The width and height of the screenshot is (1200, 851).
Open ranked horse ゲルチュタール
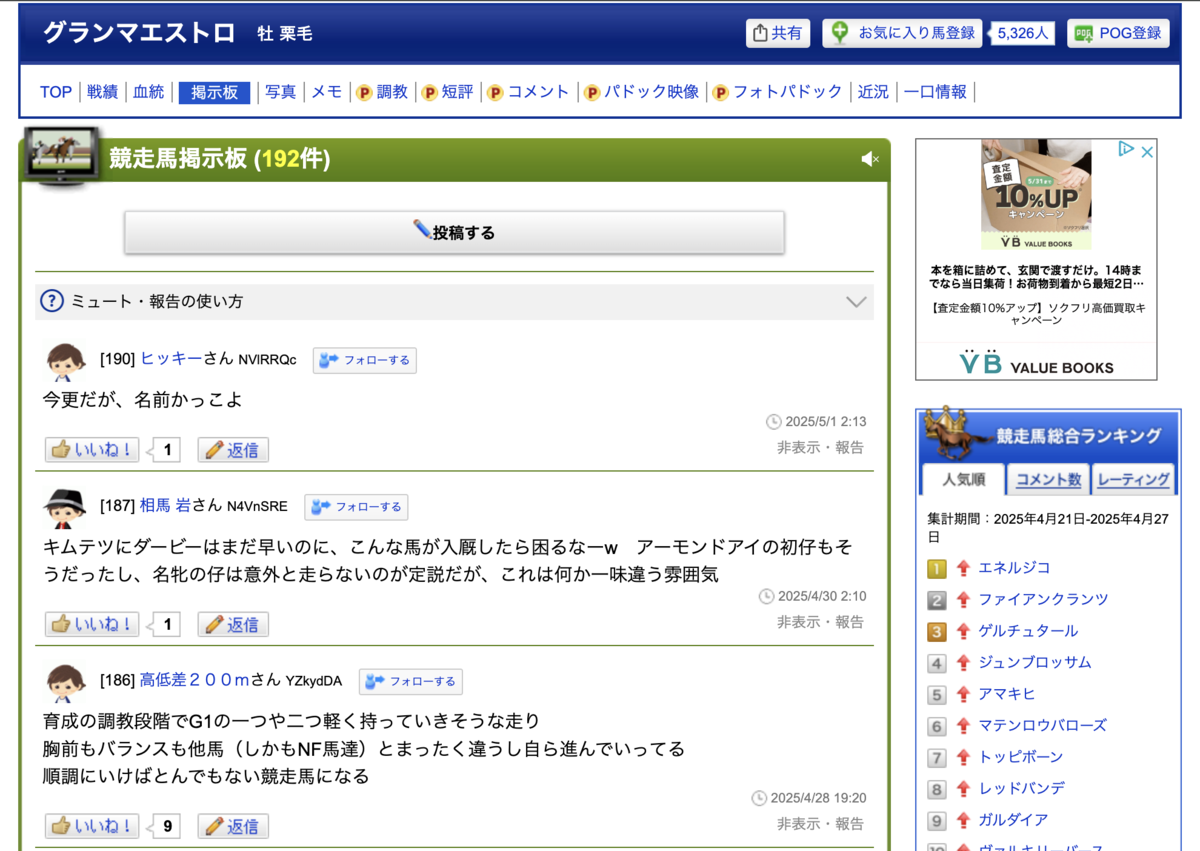pyautogui.click(x=1028, y=631)
